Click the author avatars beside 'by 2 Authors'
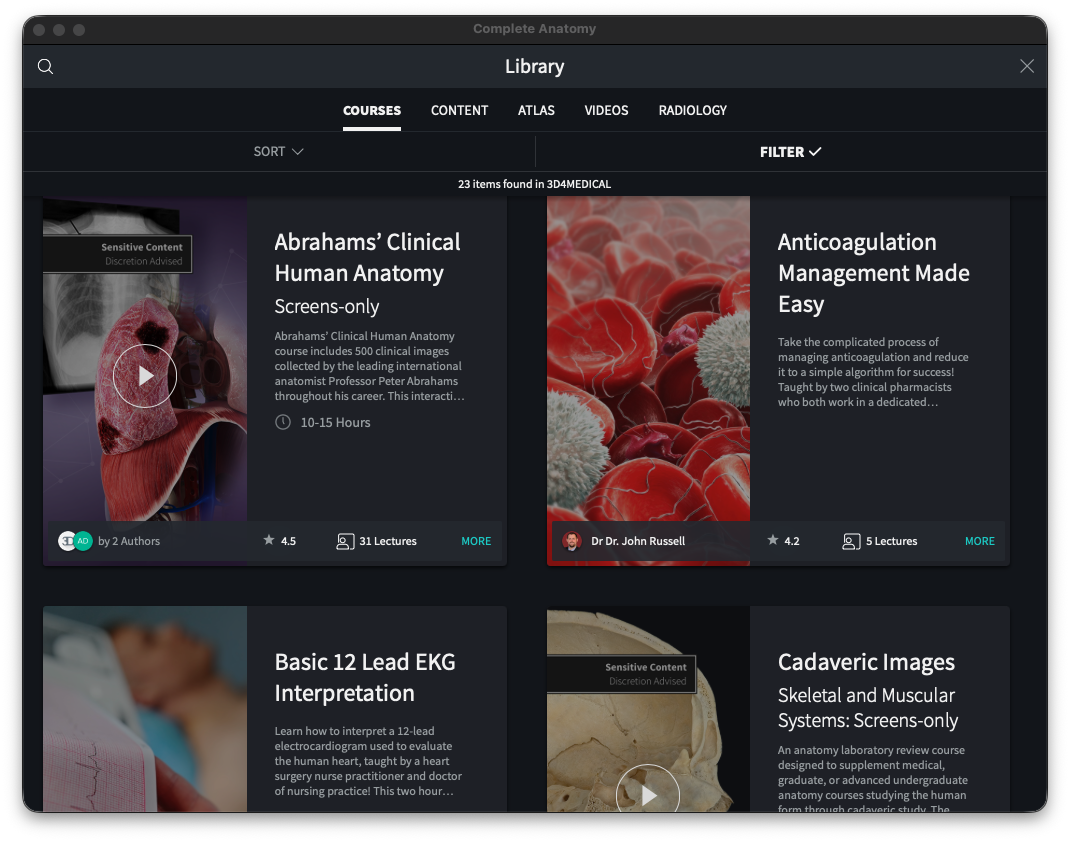This screenshot has height=842, width=1070. point(75,541)
